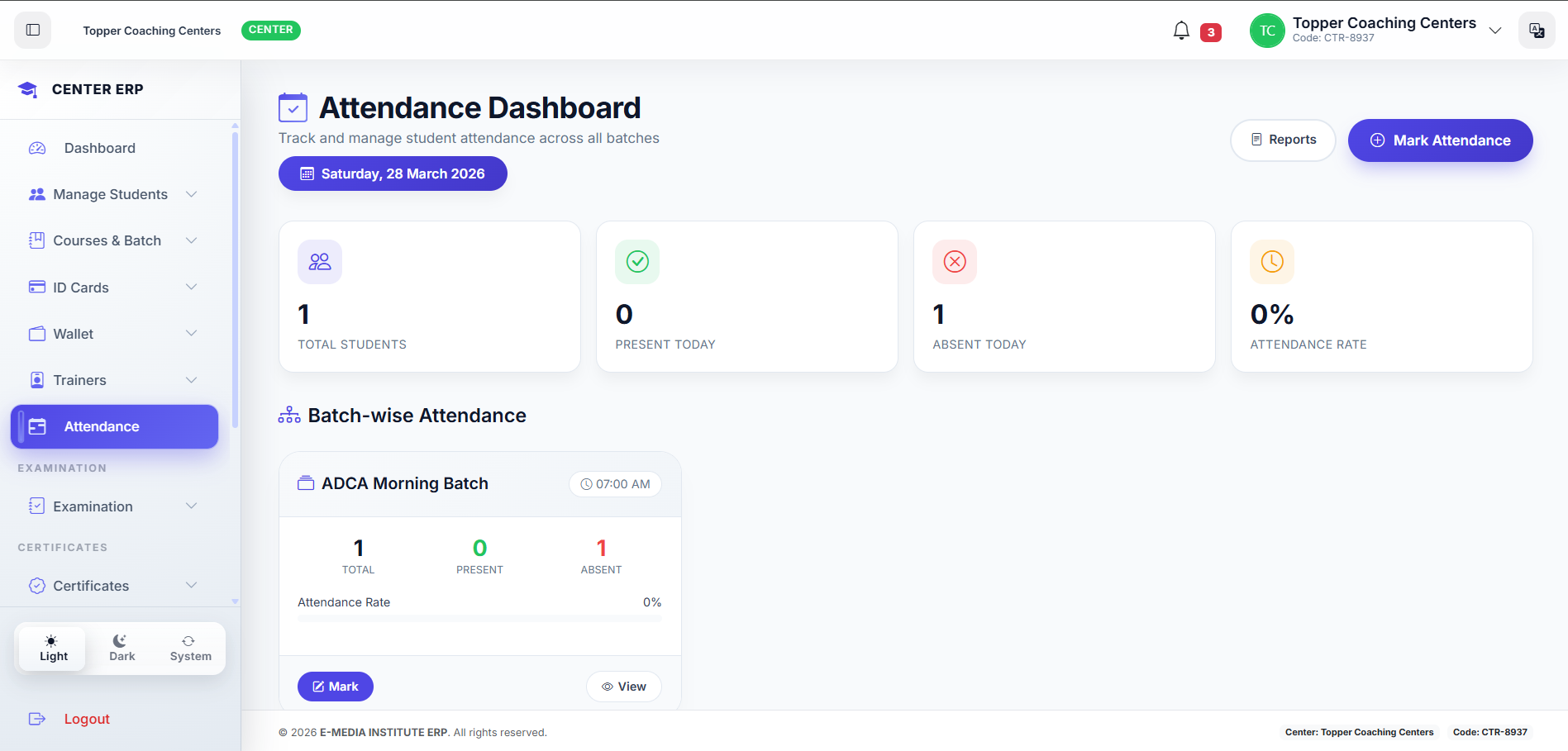Screen dimensions: 1568x751
Task: Open the Trainers icon in sidebar
Action: click(37, 379)
